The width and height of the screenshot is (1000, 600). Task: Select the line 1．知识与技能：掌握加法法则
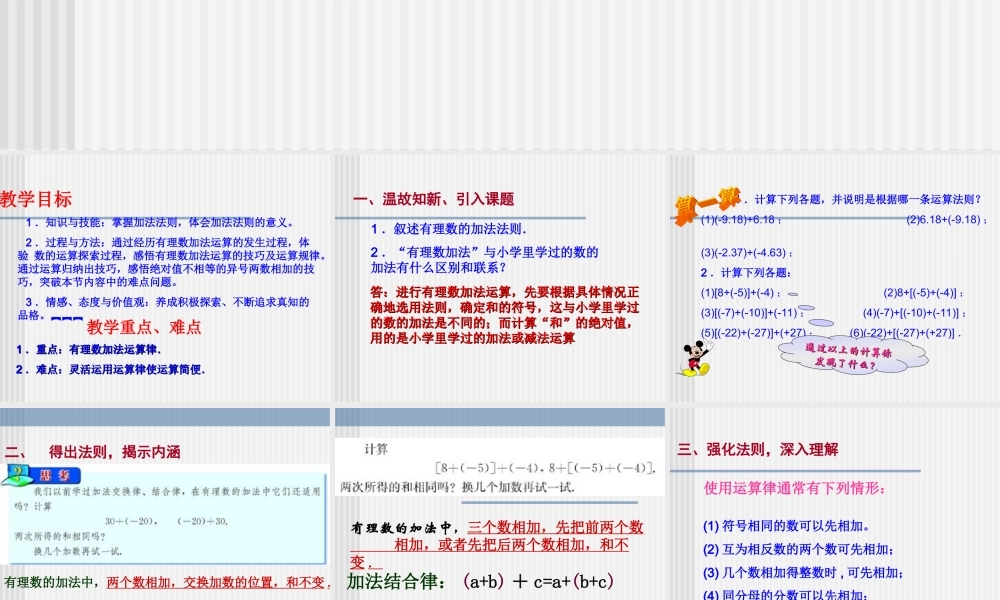pyautogui.click(x=159, y=223)
